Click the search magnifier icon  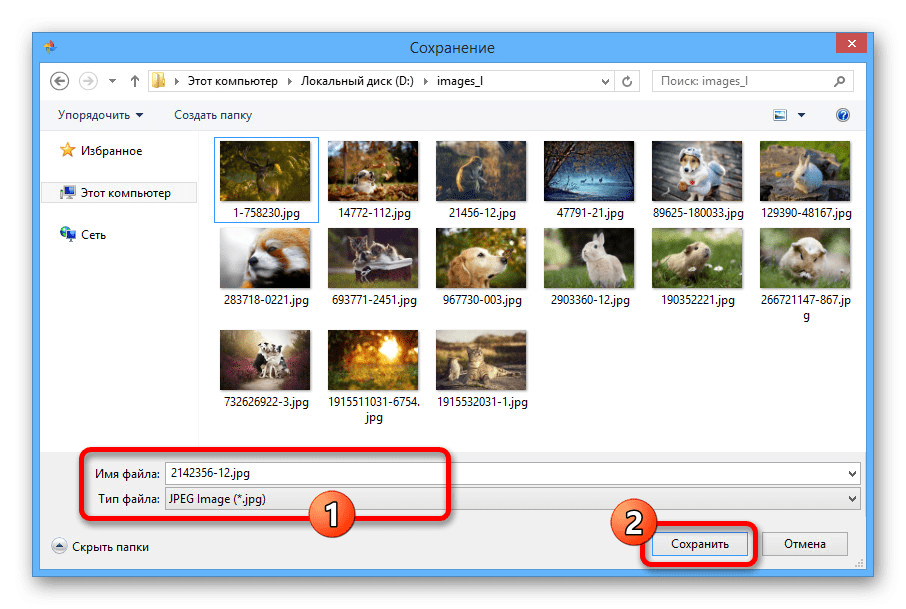click(x=842, y=81)
